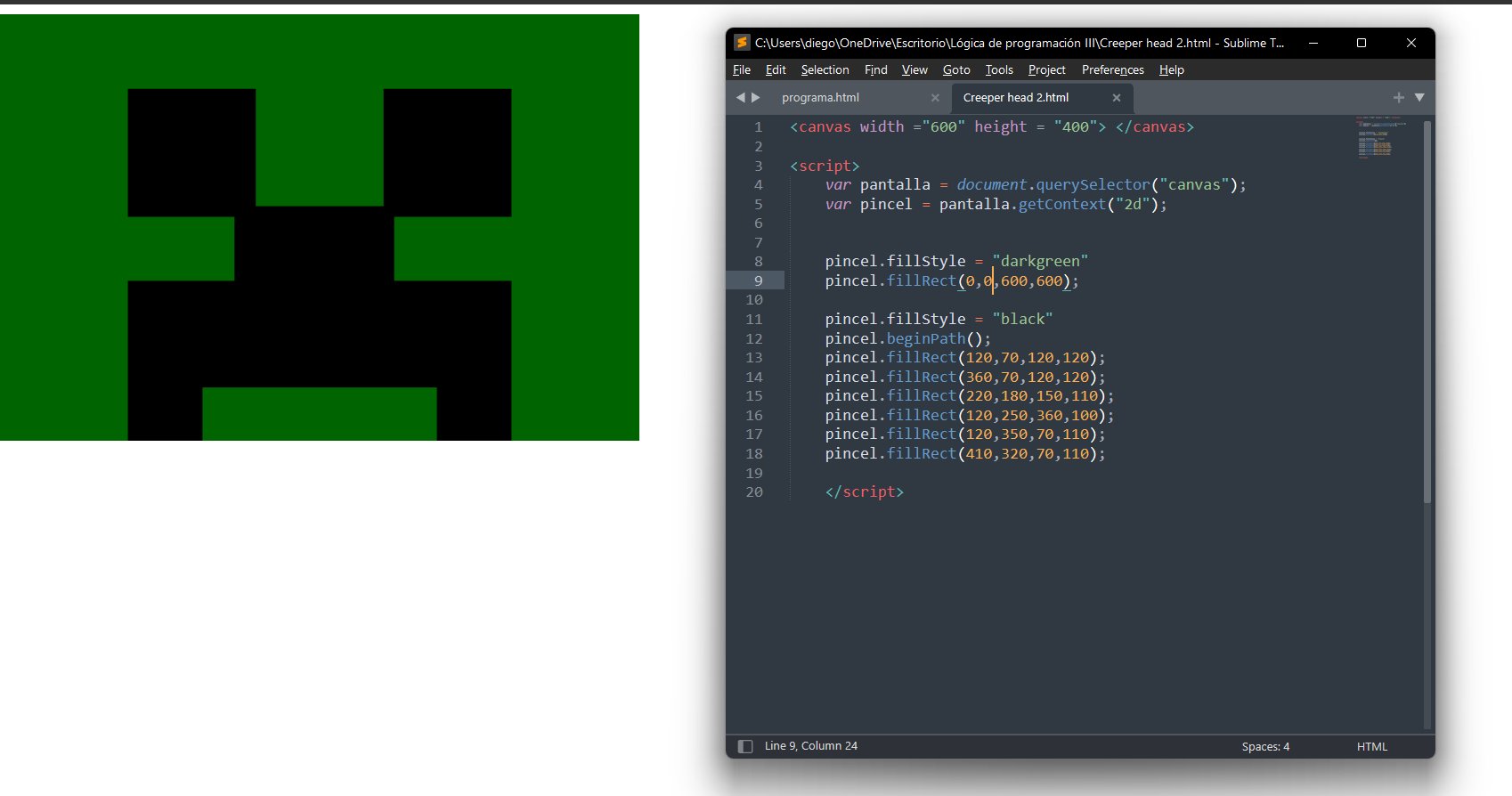Click line number 13 in the gutter
1512x796 pixels.
click(x=754, y=358)
